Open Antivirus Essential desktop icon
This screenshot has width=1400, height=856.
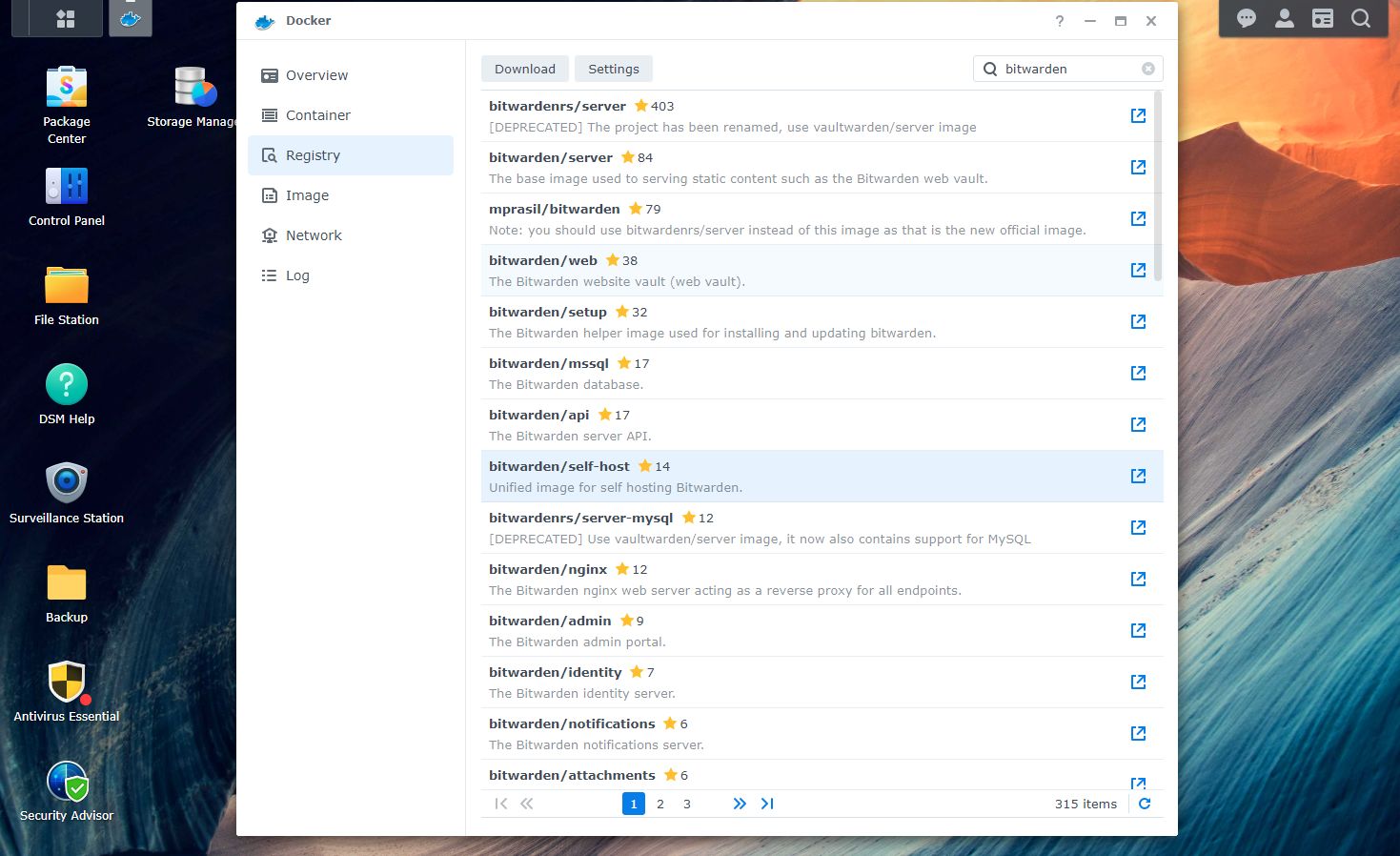pyautogui.click(x=67, y=692)
